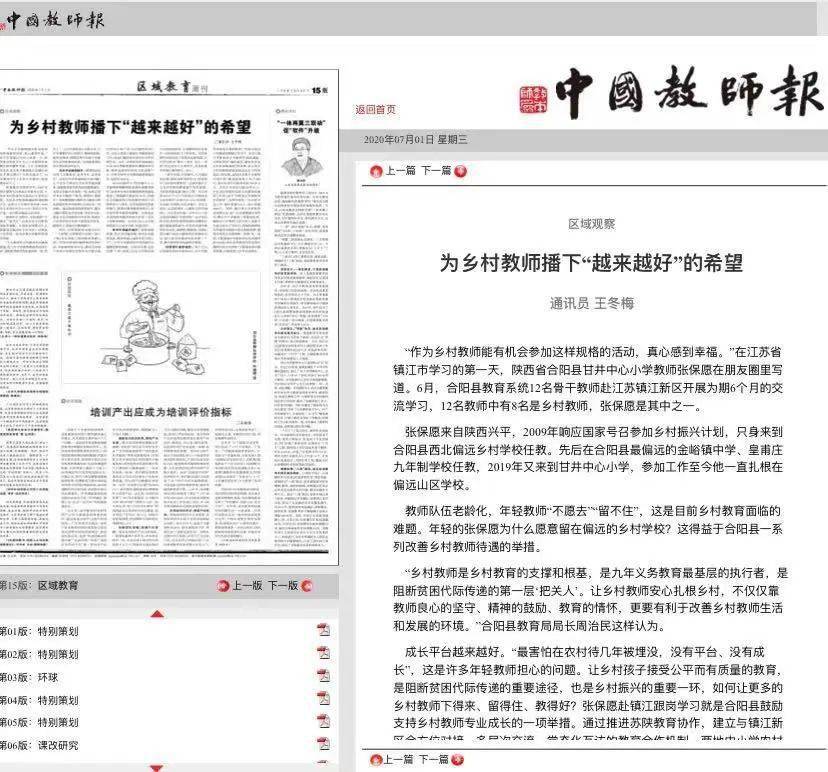This screenshot has width=828, height=772.
Task: Open the PDF icon for 第04版 特别策划
Action: (x=323, y=699)
